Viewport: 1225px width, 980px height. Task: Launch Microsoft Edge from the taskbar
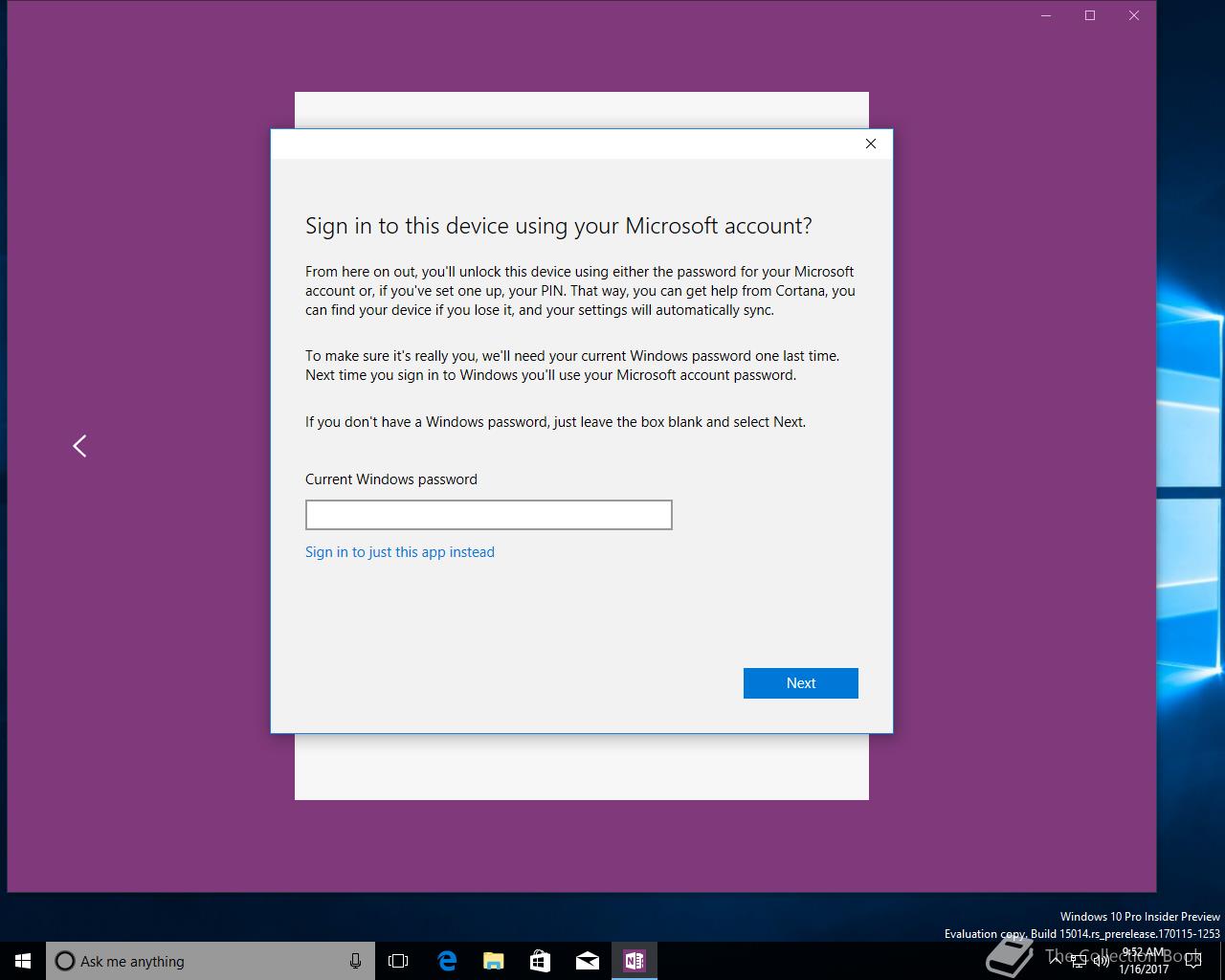coord(446,961)
